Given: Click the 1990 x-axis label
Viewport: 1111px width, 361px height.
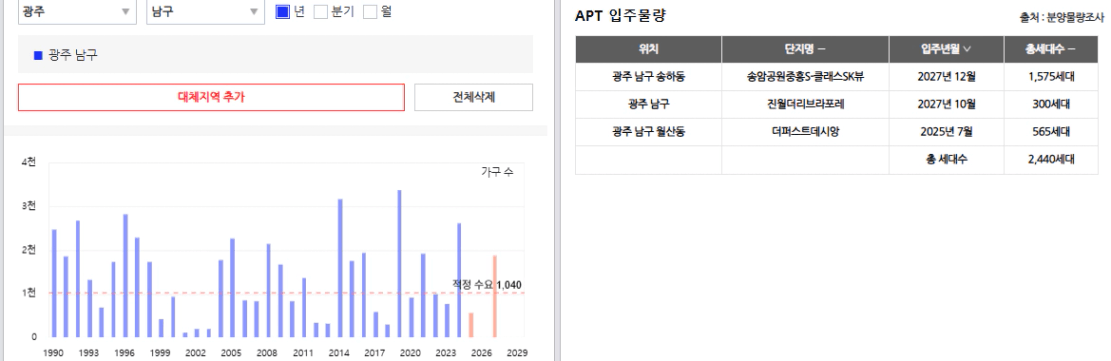Looking at the screenshot, I should pos(52,352).
